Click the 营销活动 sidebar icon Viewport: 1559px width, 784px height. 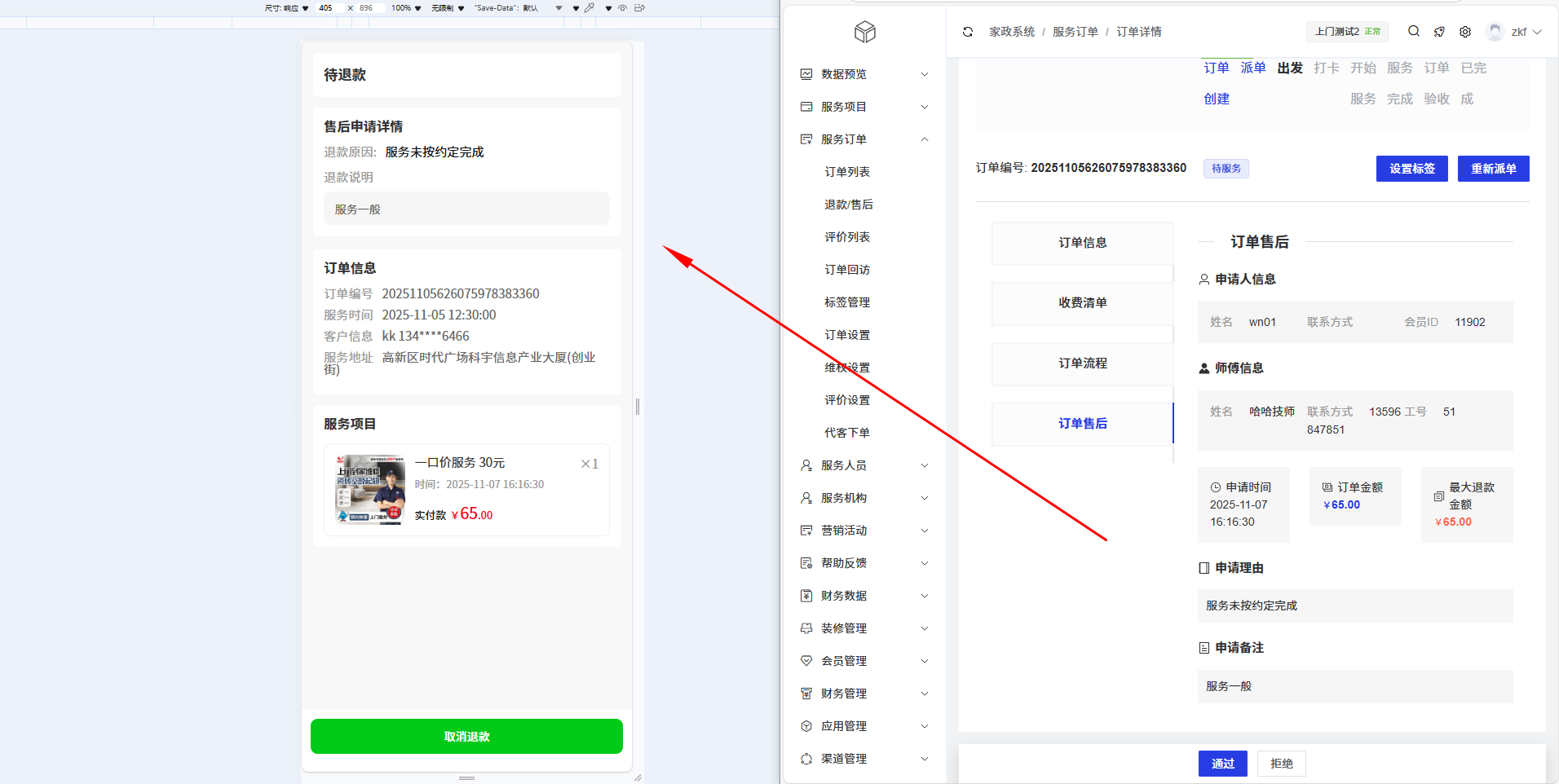pyautogui.click(x=806, y=531)
